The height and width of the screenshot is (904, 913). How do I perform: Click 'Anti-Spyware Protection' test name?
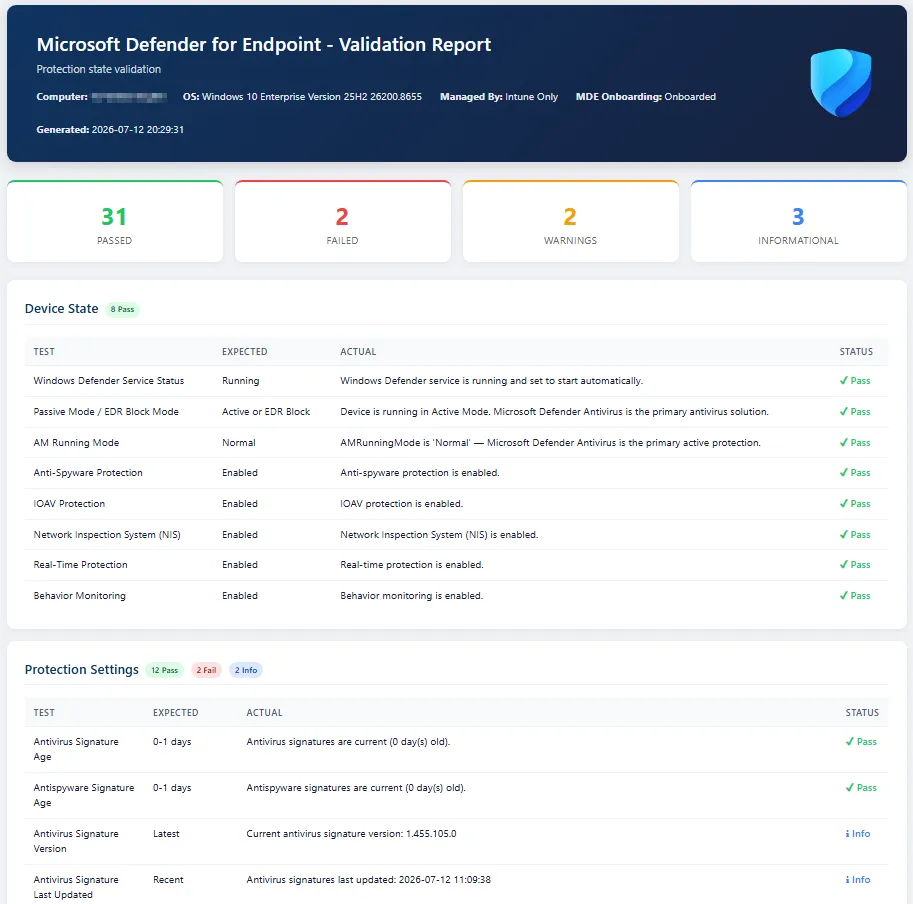click(88, 473)
